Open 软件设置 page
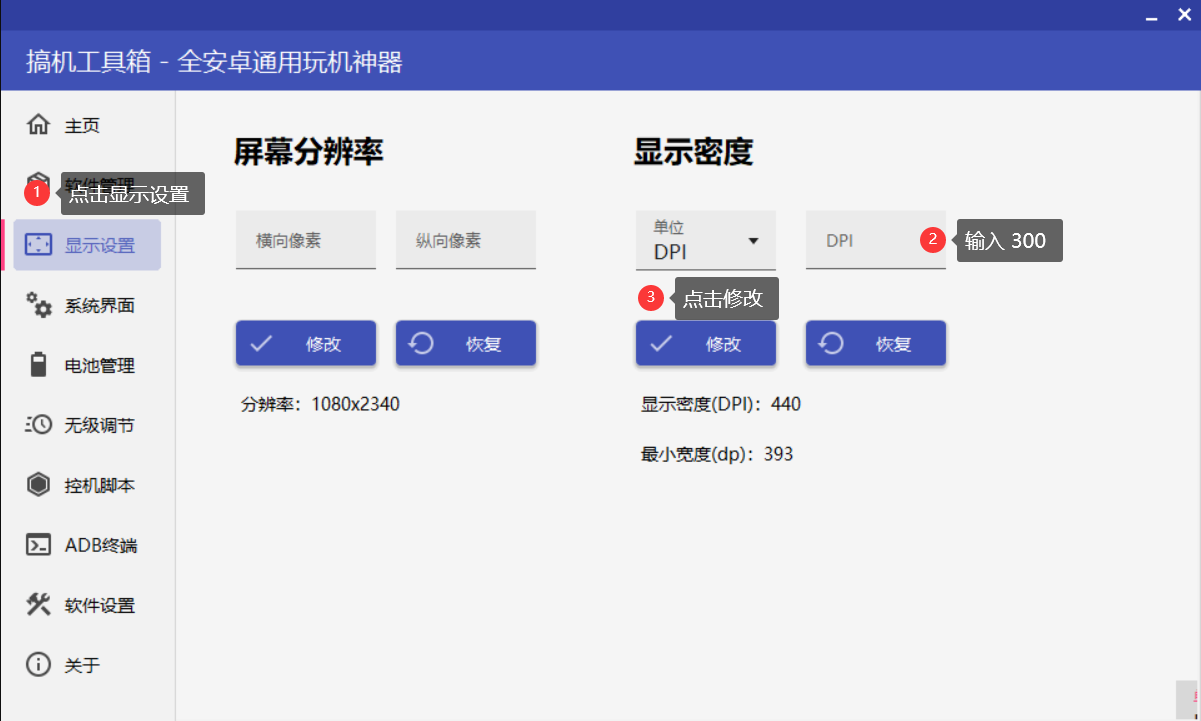1201x721 pixels. point(87,605)
